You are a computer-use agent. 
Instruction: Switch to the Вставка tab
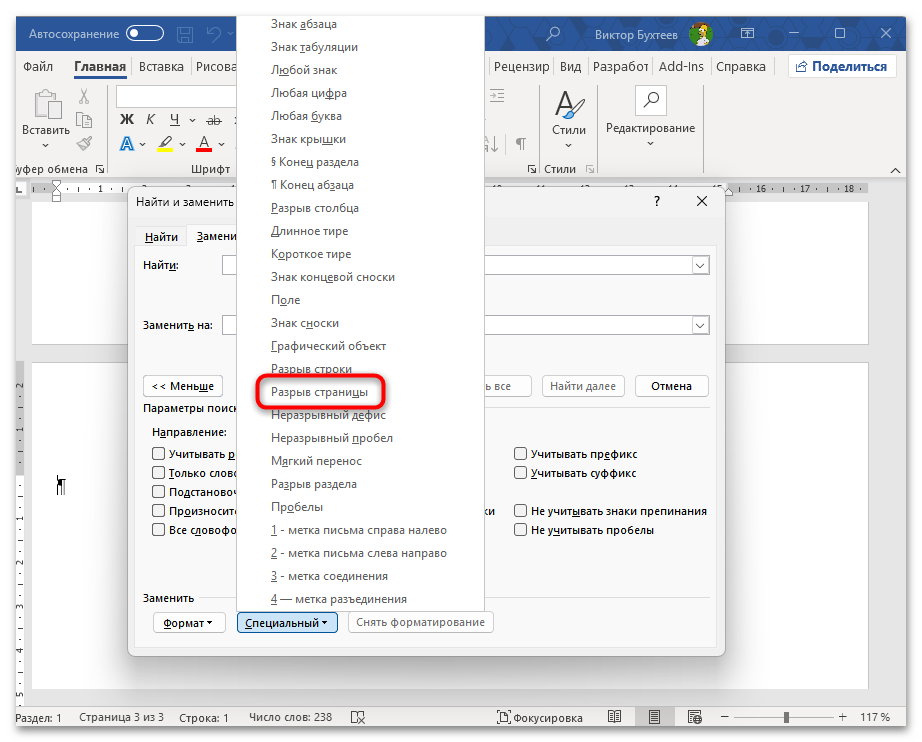(x=161, y=66)
